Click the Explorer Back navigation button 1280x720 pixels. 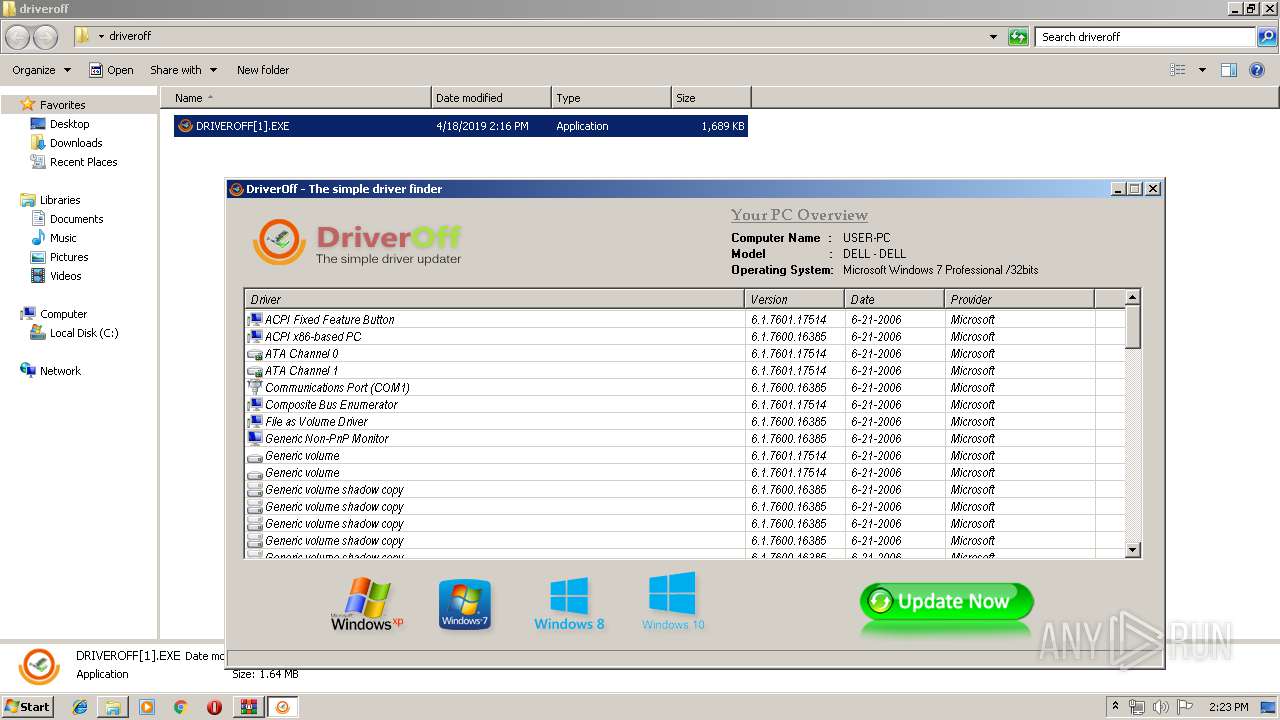coord(18,37)
